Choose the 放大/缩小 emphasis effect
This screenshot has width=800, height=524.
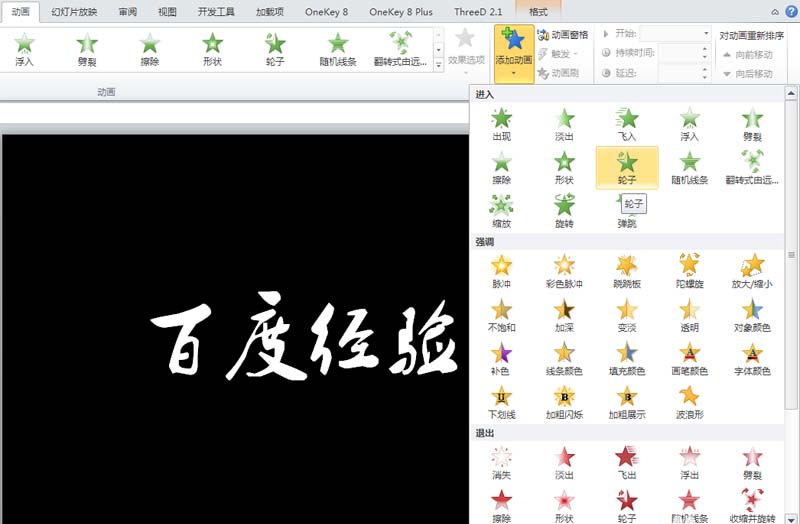point(752,271)
